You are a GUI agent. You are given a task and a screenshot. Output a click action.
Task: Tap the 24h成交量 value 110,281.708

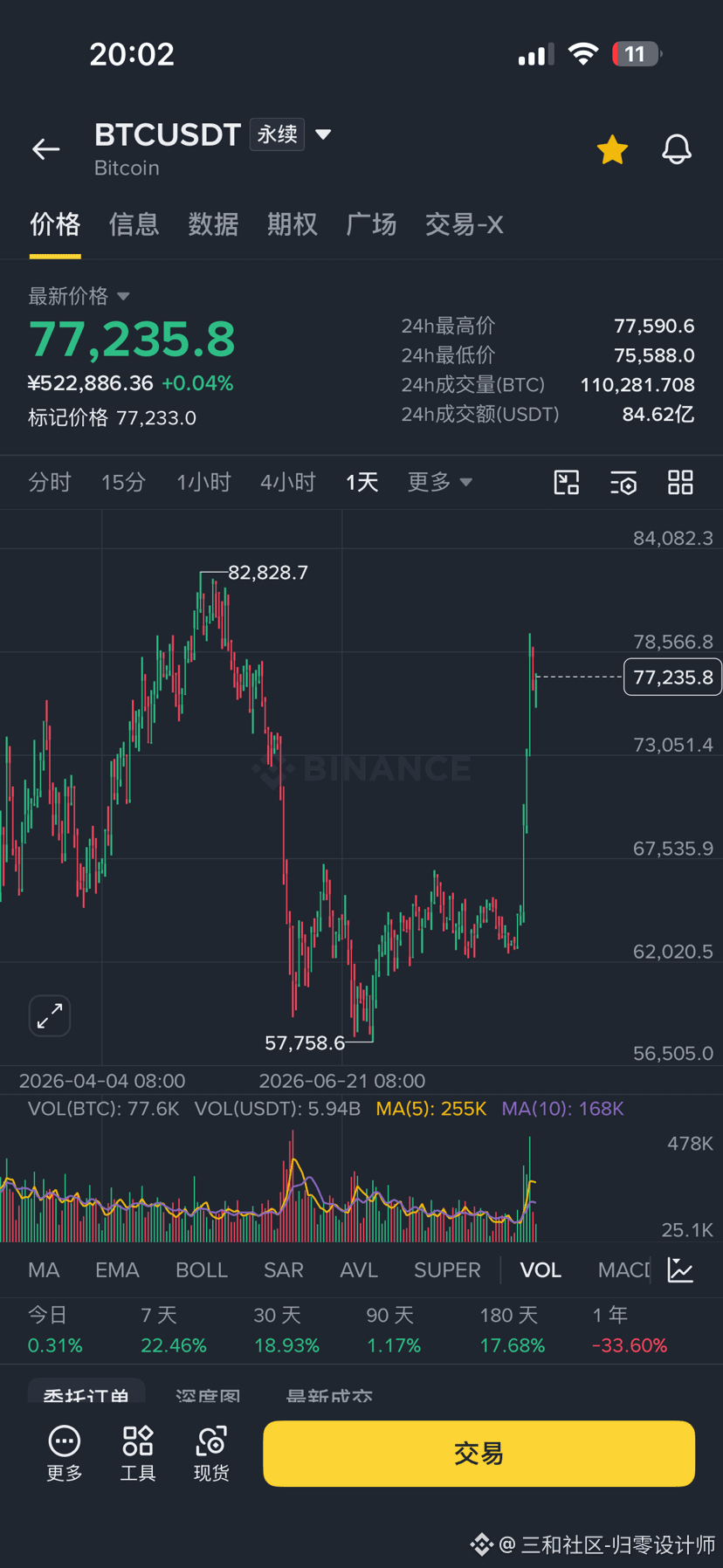(x=637, y=385)
